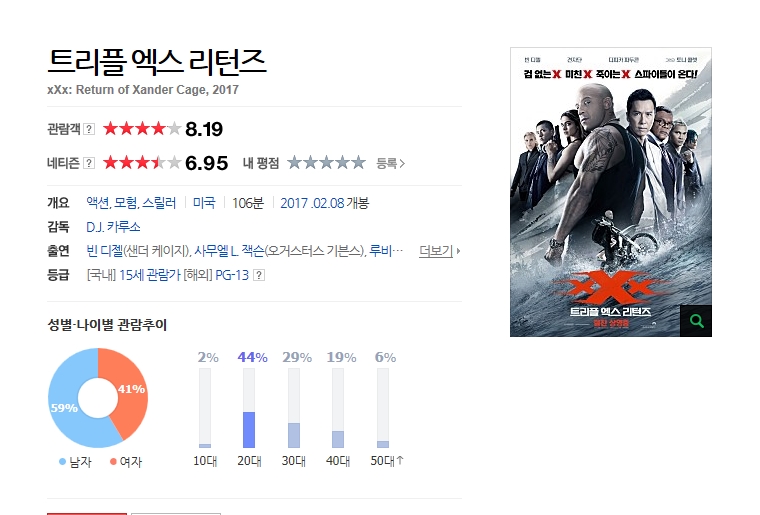
Task: Open director D.J. 카루소 page
Action: pyautogui.click(x=113, y=227)
